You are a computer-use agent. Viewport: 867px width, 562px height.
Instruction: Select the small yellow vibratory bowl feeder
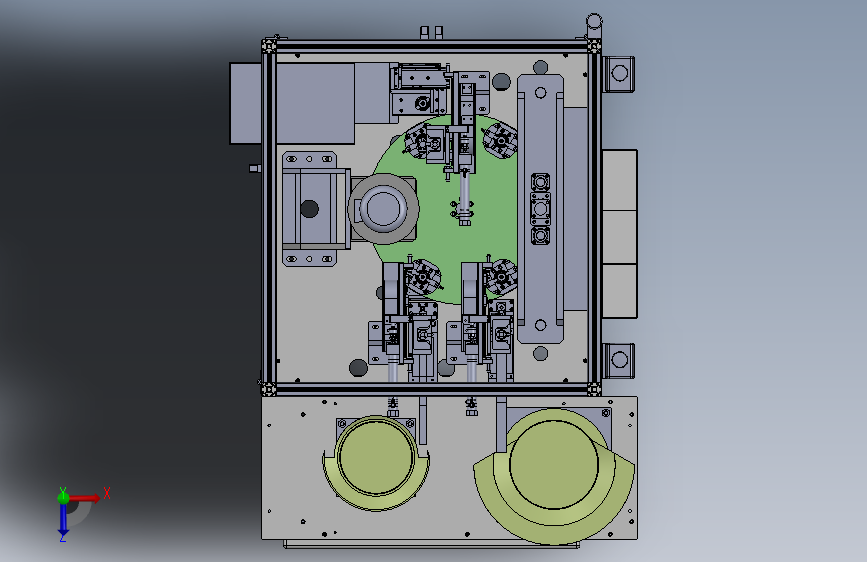[376, 464]
